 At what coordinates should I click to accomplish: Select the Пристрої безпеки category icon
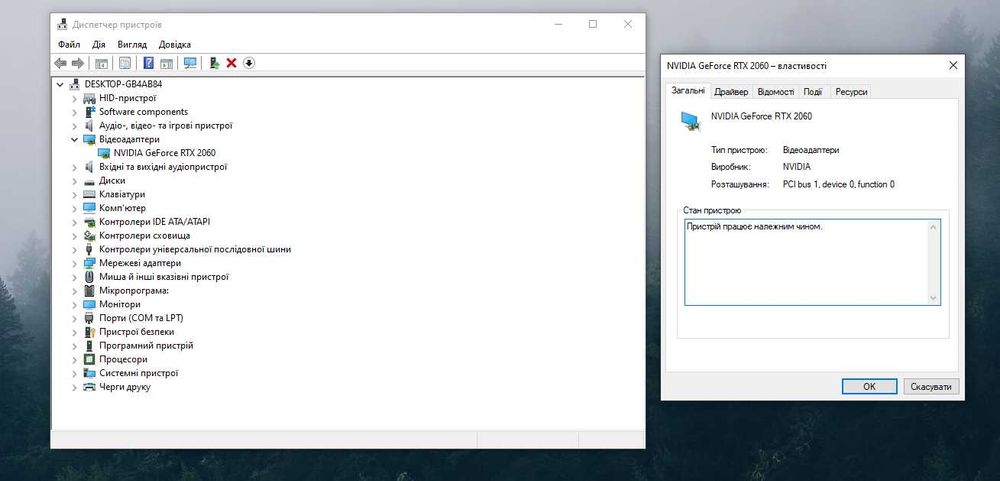click(89, 332)
